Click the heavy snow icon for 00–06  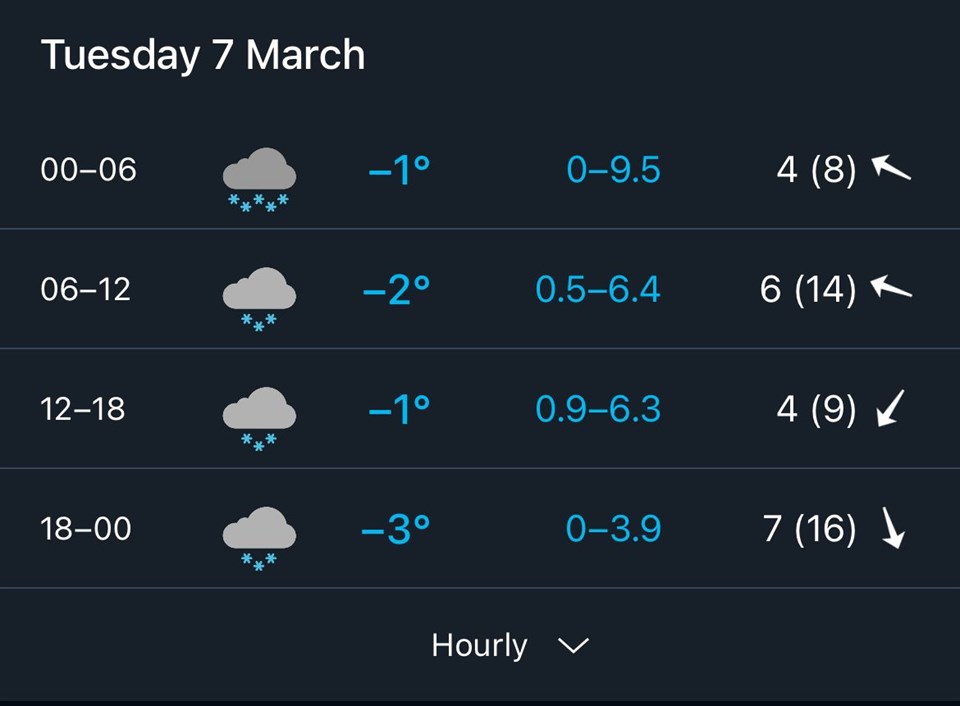(x=259, y=177)
